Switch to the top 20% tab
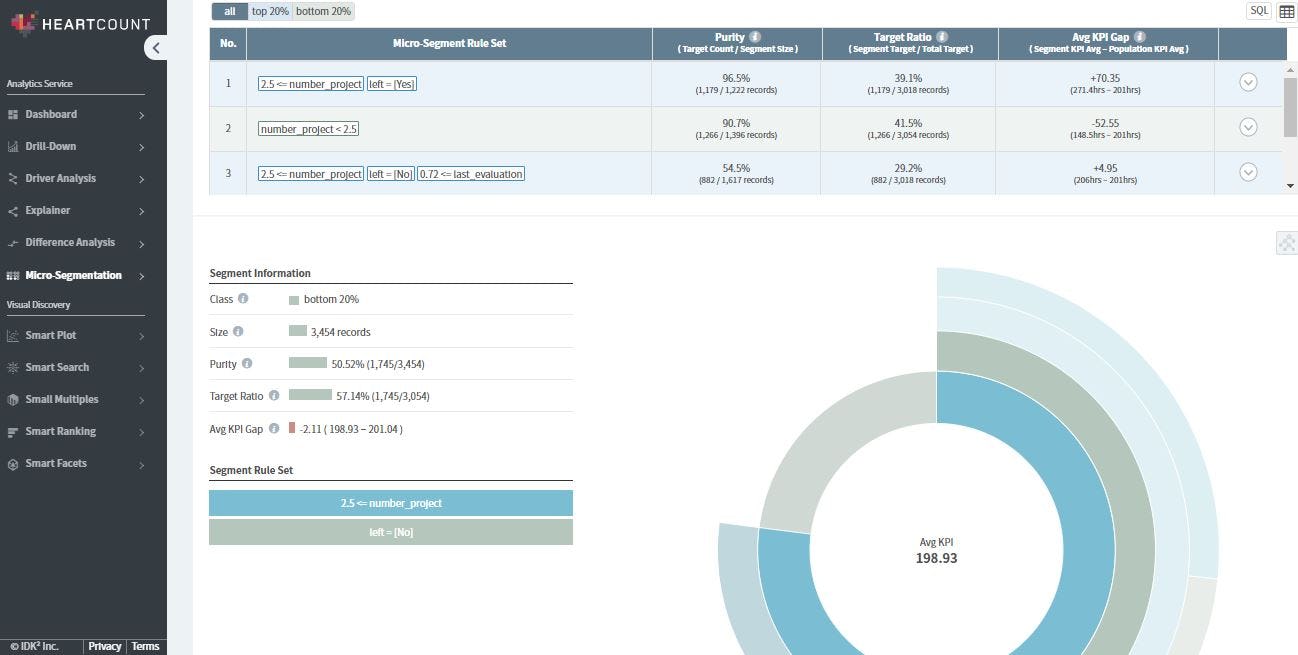The image size is (1298, 655). (x=270, y=11)
